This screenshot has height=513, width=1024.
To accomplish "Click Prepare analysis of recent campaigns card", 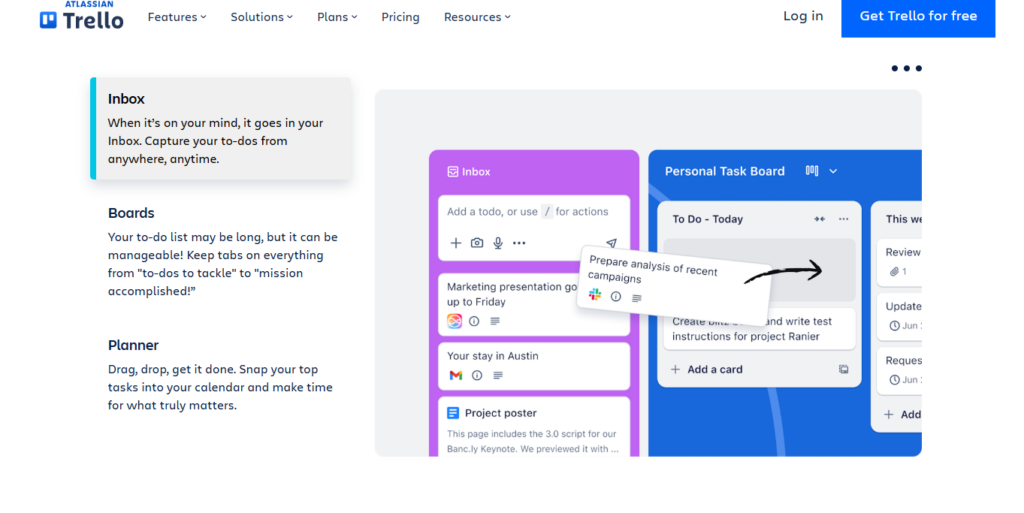I will coord(672,284).
